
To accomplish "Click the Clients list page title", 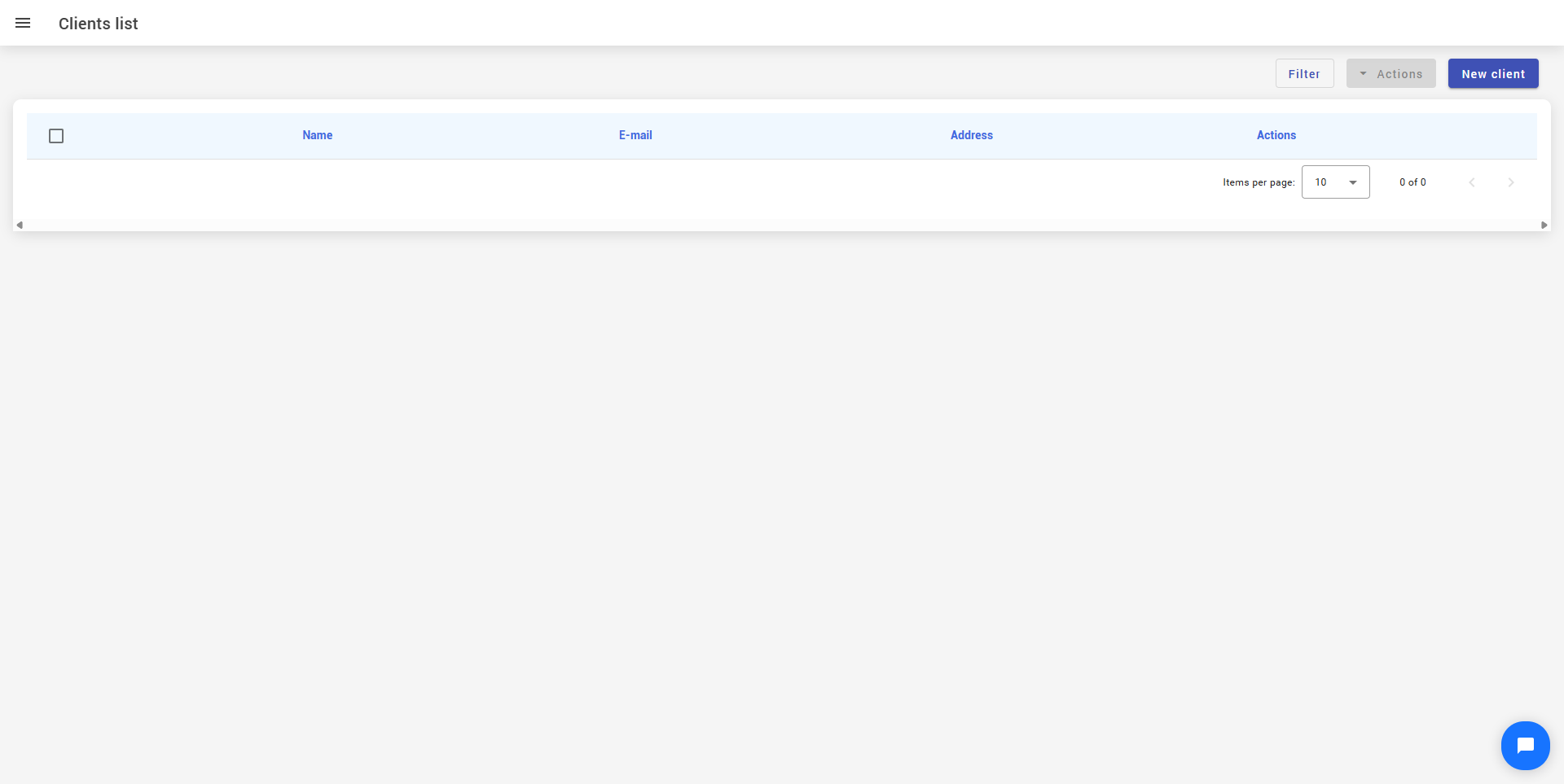I will tap(99, 24).
